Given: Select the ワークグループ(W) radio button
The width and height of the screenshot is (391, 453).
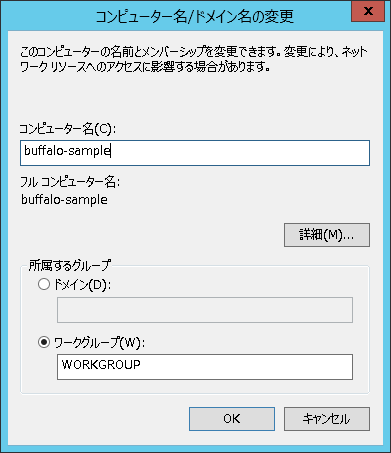Looking at the screenshot, I should [x=44, y=342].
